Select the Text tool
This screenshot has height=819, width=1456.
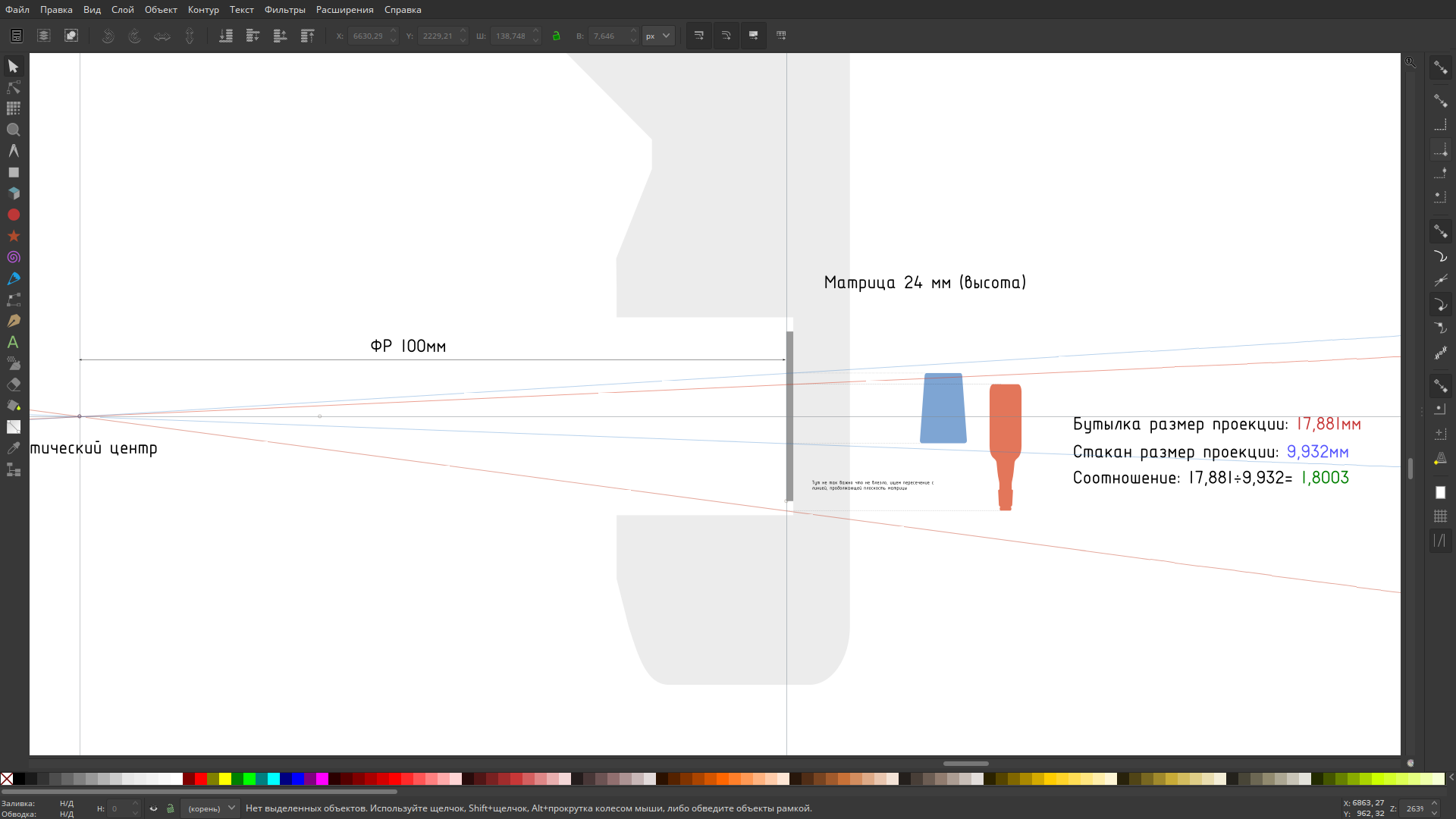pos(14,343)
